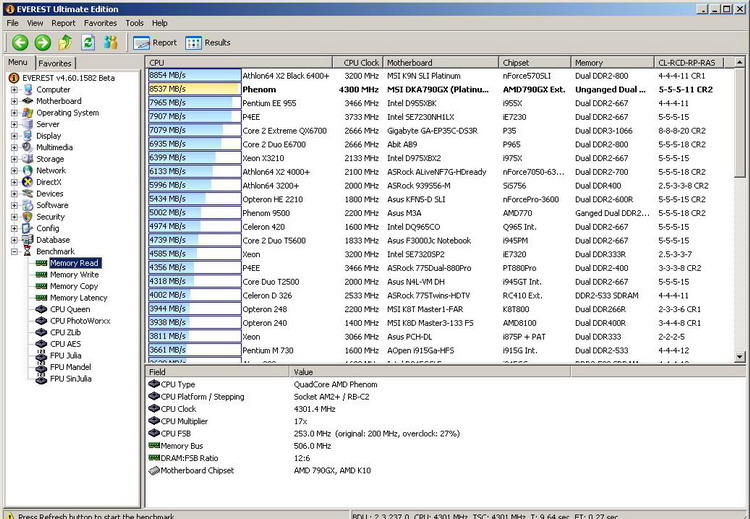Collapse the Benchmark tree node
Screen dimensions: 750x519
click(14, 251)
